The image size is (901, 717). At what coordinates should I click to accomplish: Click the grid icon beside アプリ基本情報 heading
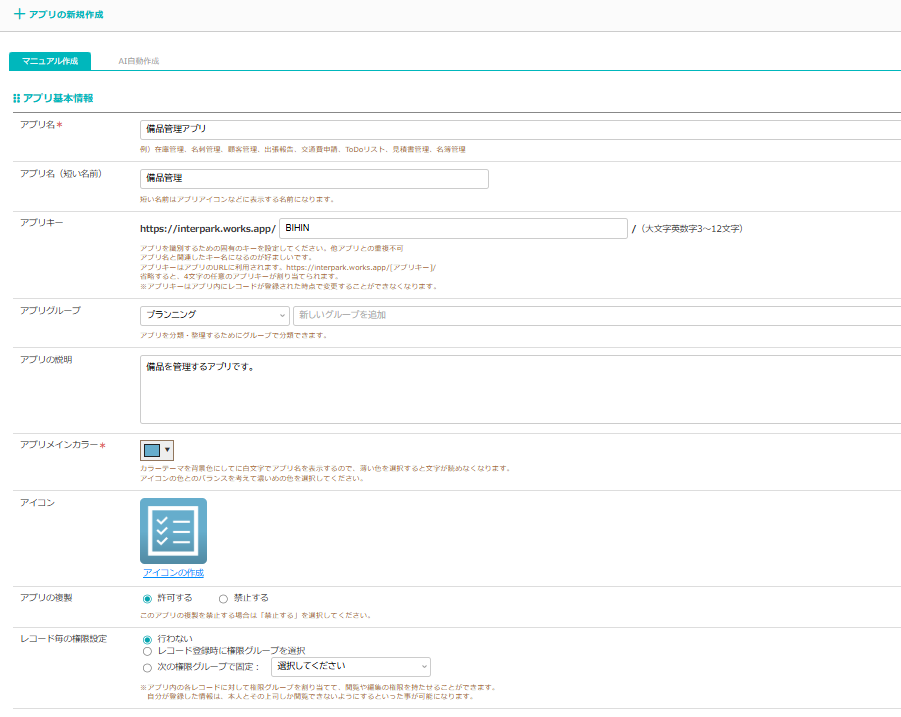16,98
